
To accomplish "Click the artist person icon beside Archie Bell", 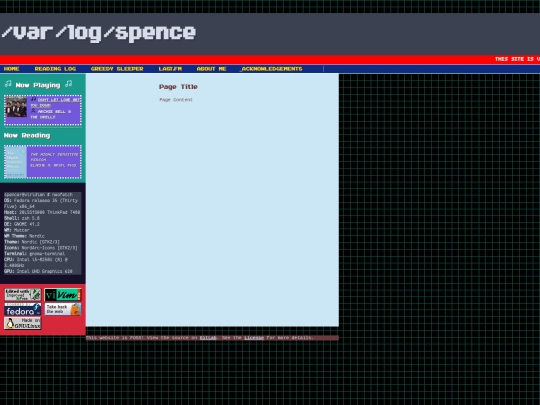I will tap(33, 111).
